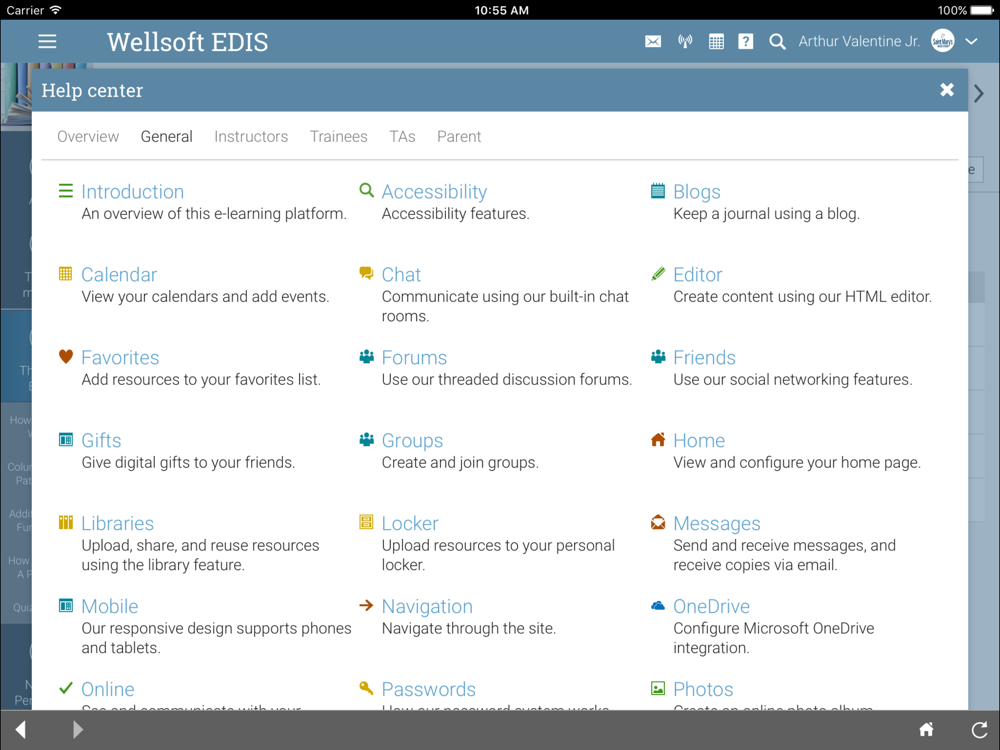Open the Messages help topic
Screen dimensions: 1000x750
(x=717, y=523)
